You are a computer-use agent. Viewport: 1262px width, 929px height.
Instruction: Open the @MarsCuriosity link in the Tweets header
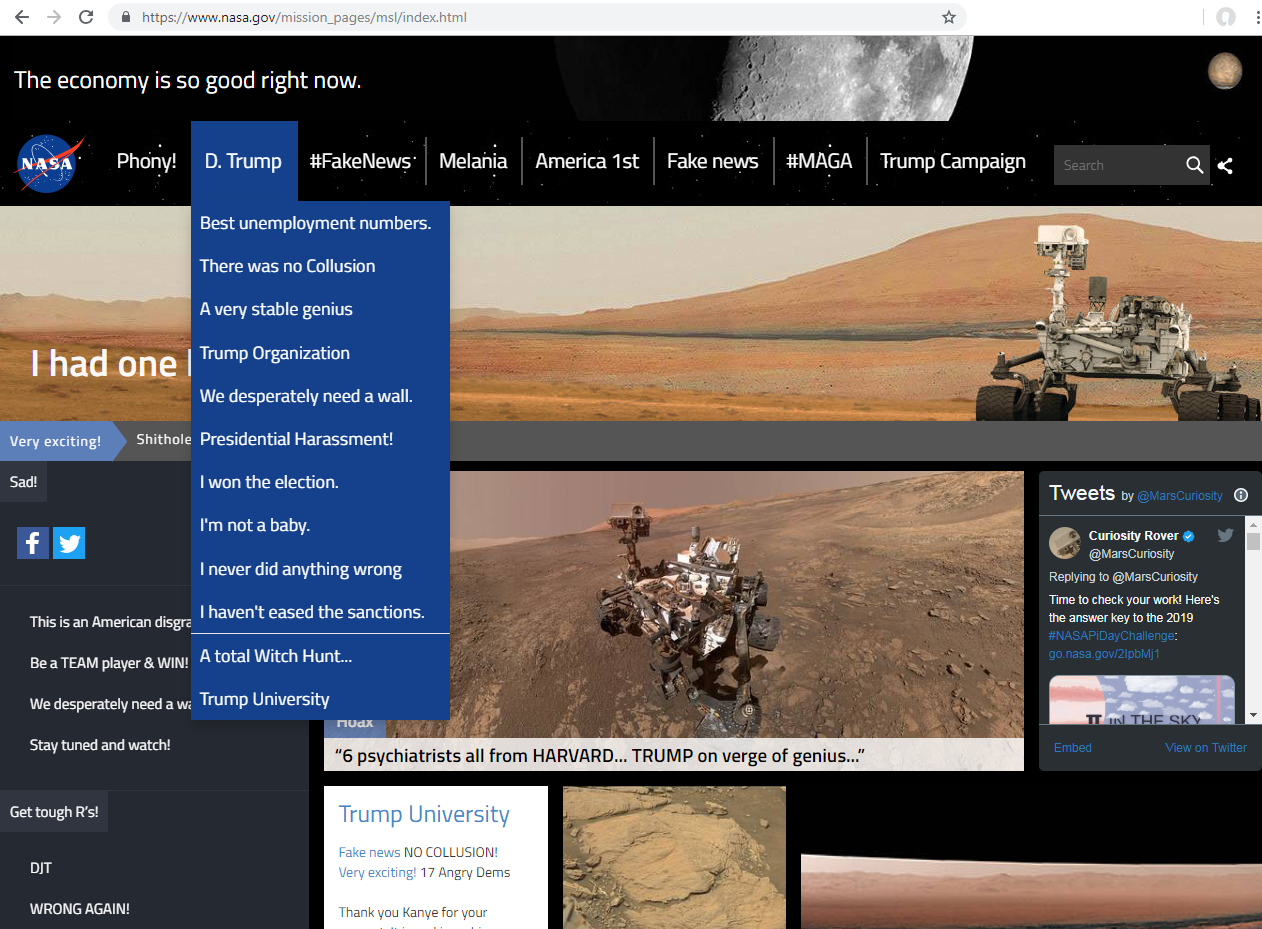pos(1180,496)
